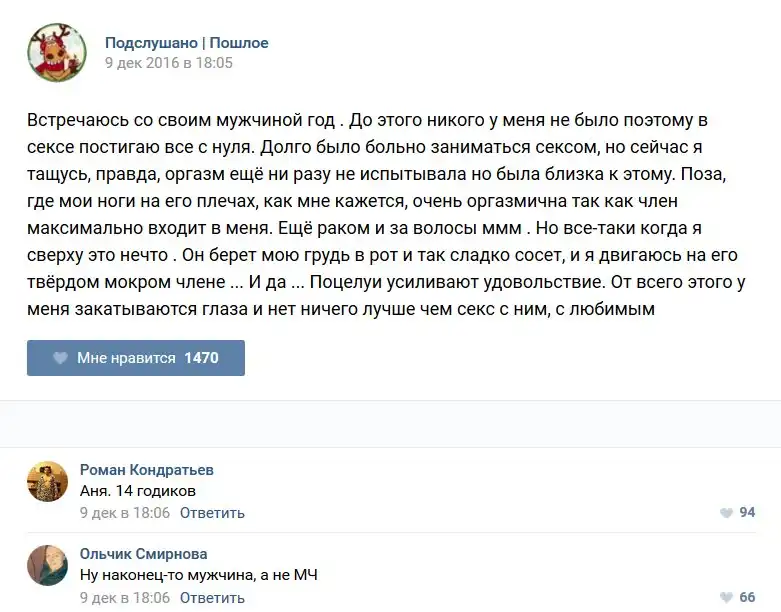781x612 pixels.
Task: Open Ольчик Смирнова's profile via her name
Action: (143, 554)
